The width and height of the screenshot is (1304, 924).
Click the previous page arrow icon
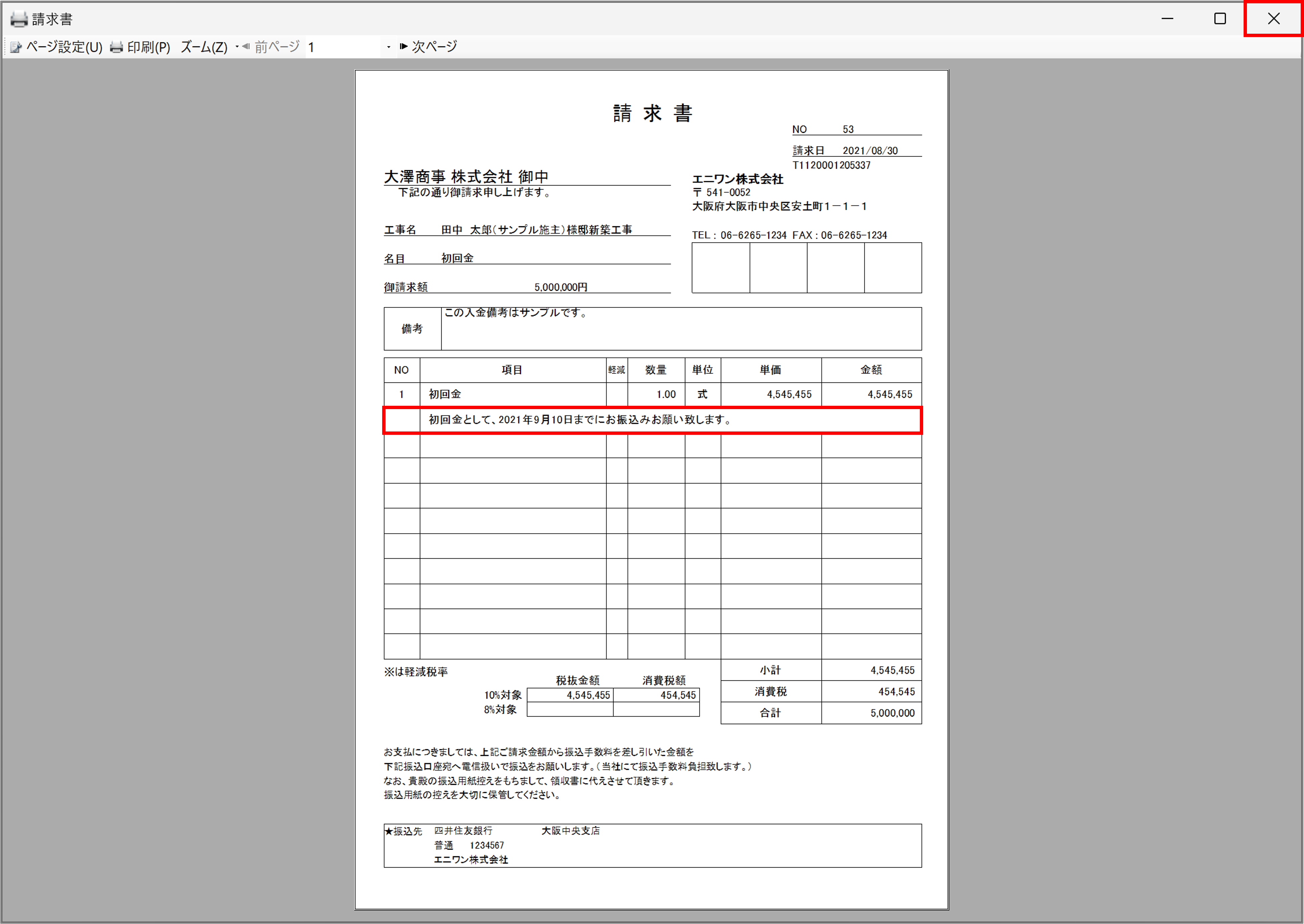click(246, 47)
